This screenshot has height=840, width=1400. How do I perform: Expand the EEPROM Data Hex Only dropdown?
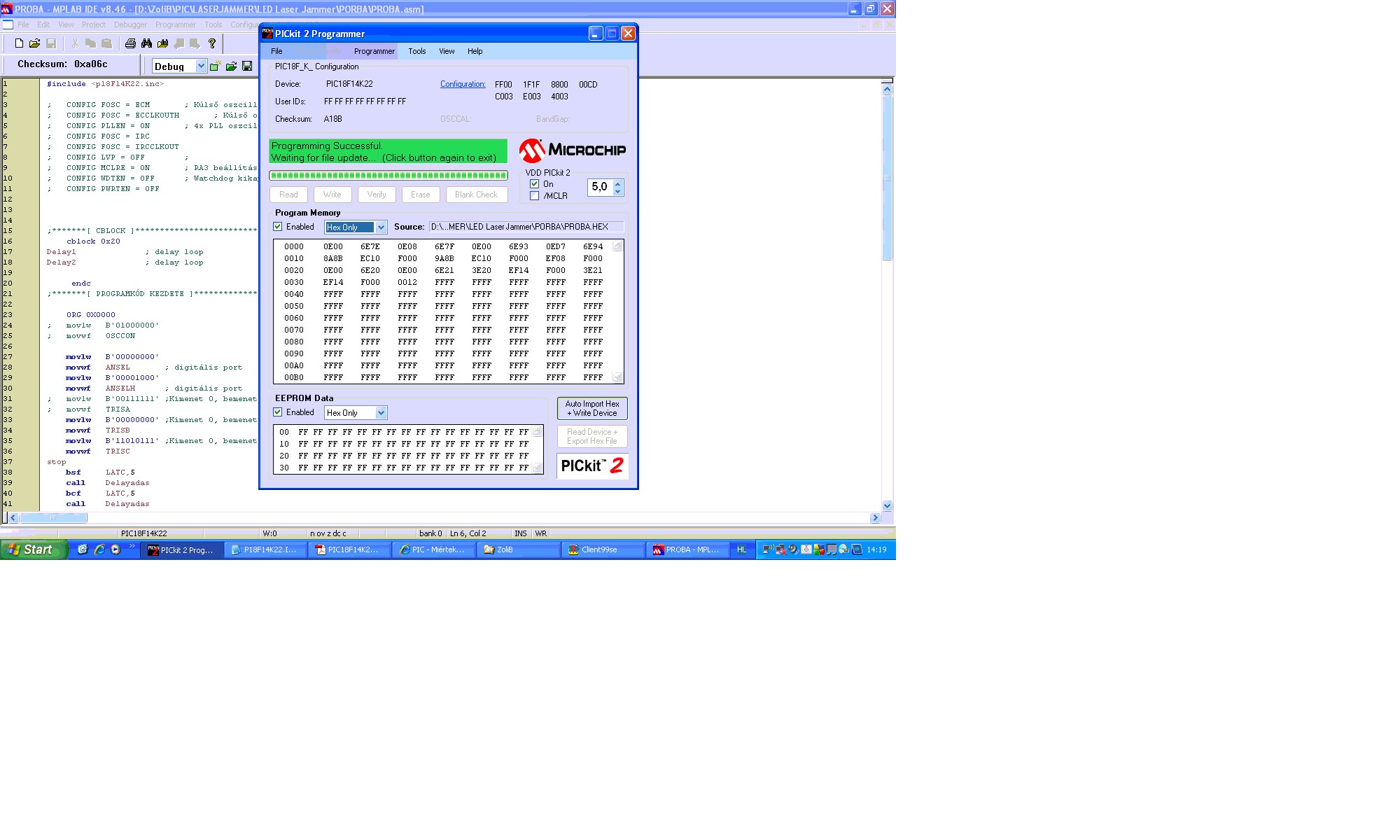pos(381,413)
